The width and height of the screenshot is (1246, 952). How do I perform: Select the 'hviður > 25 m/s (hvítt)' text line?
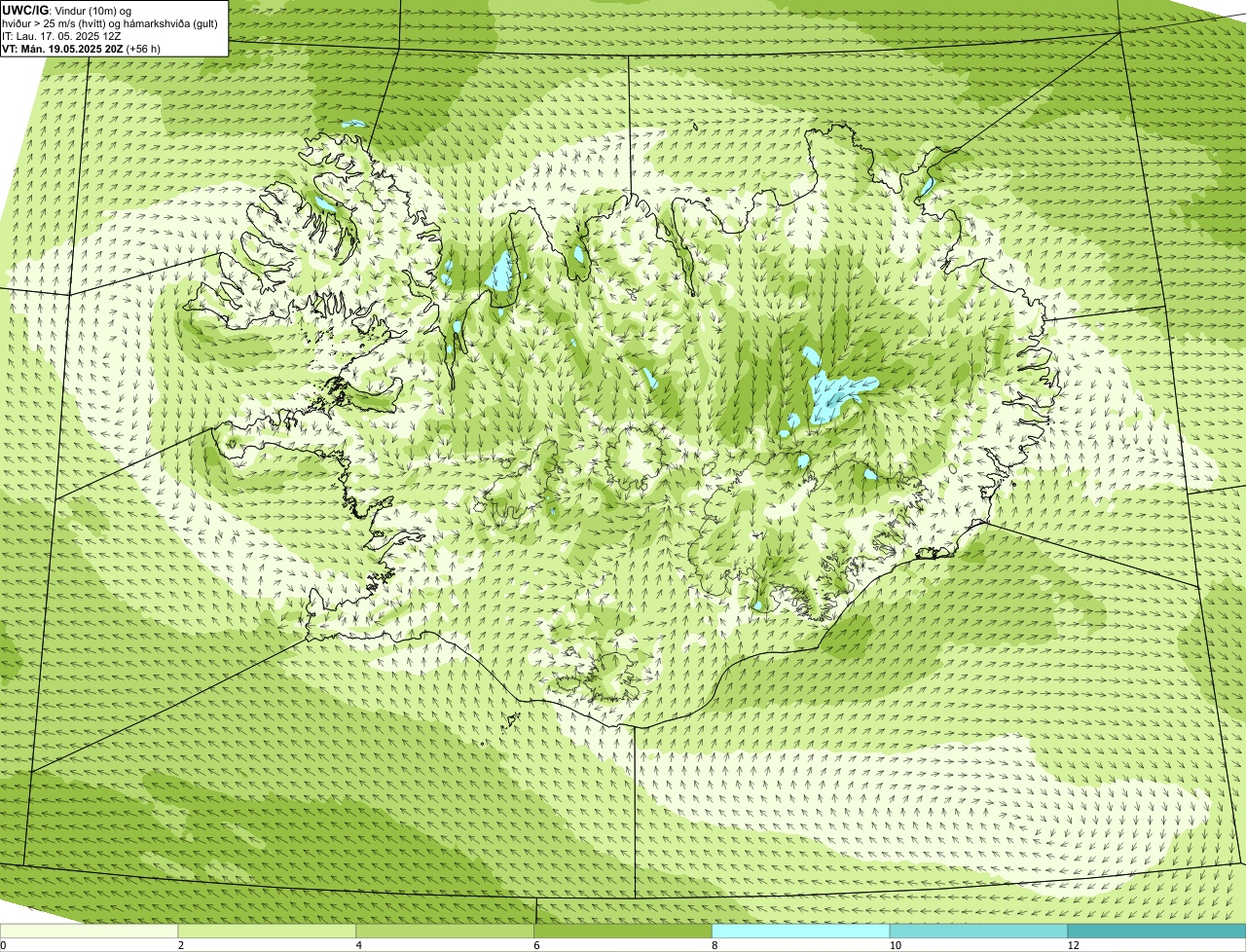[x=110, y=23]
